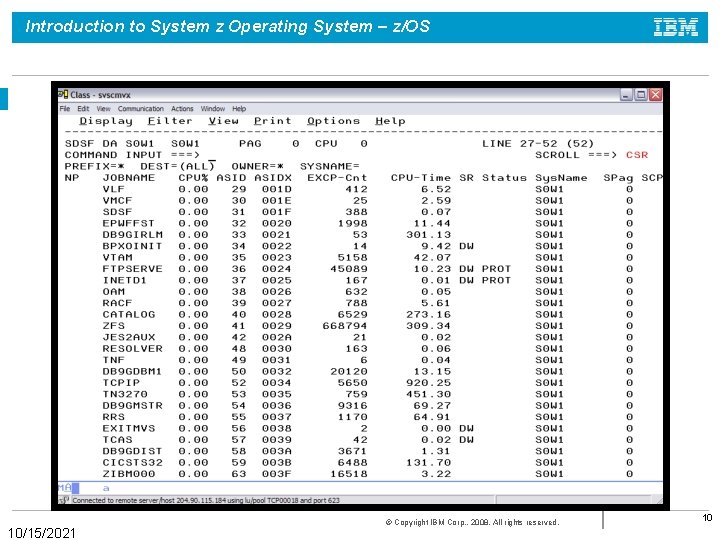Select the ZIBM000 job name
The width and height of the screenshot is (720, 540).
(x=129, y=474)
